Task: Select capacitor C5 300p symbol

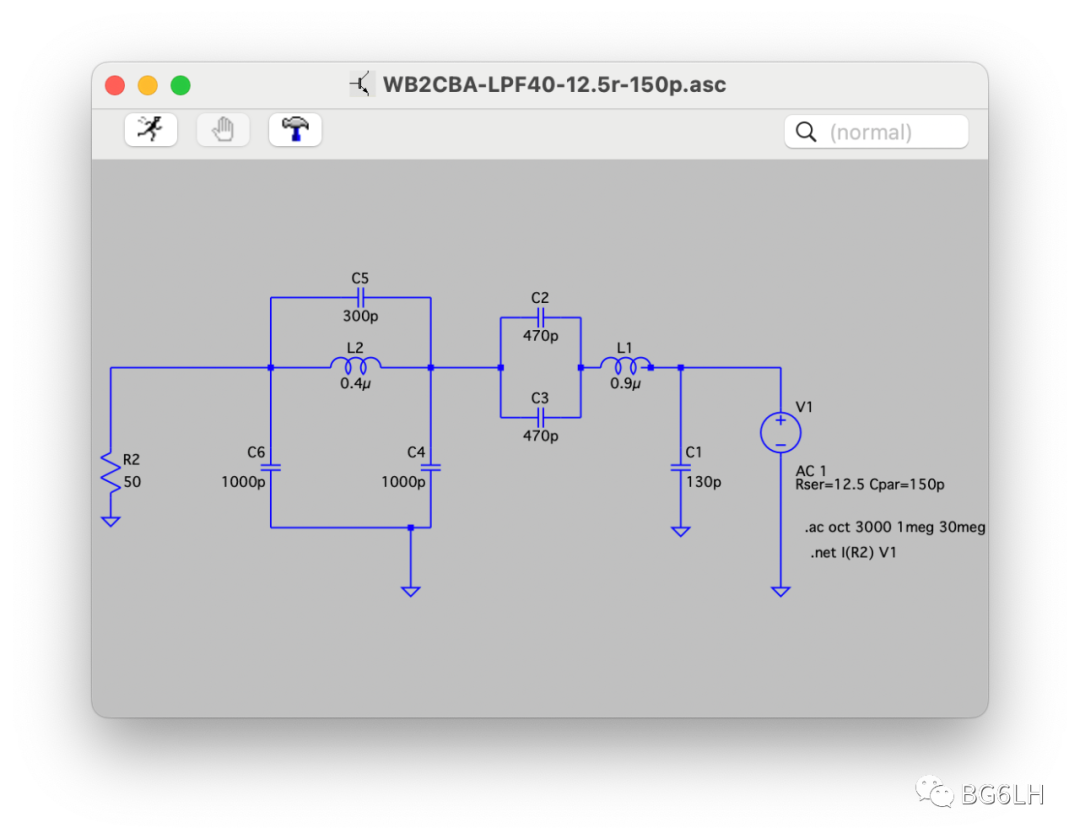Action: click(360, 298)
